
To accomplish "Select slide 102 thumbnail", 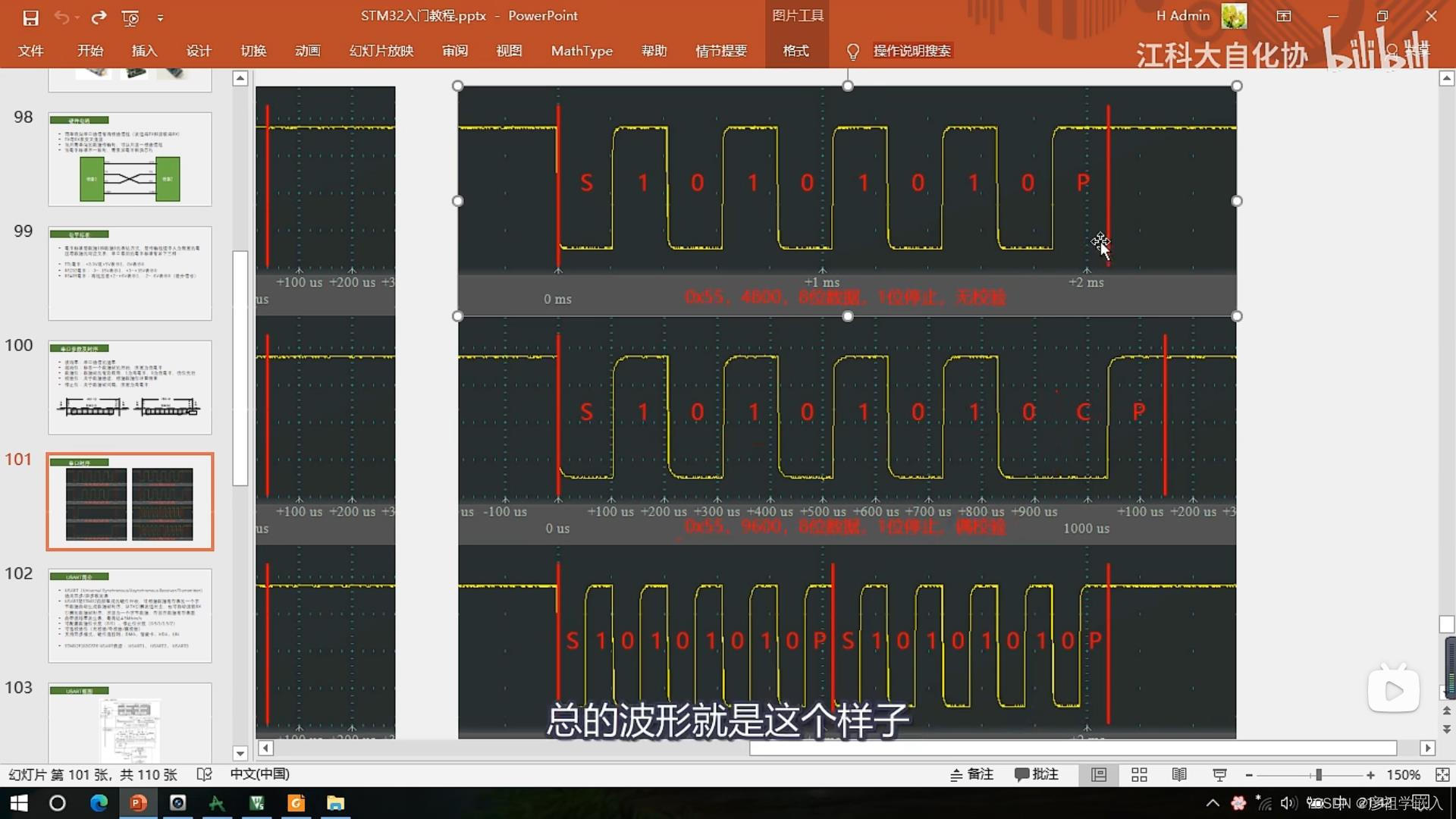I will (x=130, y=615).
